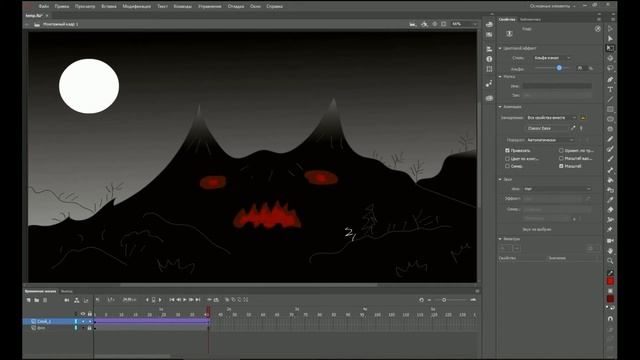Select the Rectangle tool

coord(610,109)
